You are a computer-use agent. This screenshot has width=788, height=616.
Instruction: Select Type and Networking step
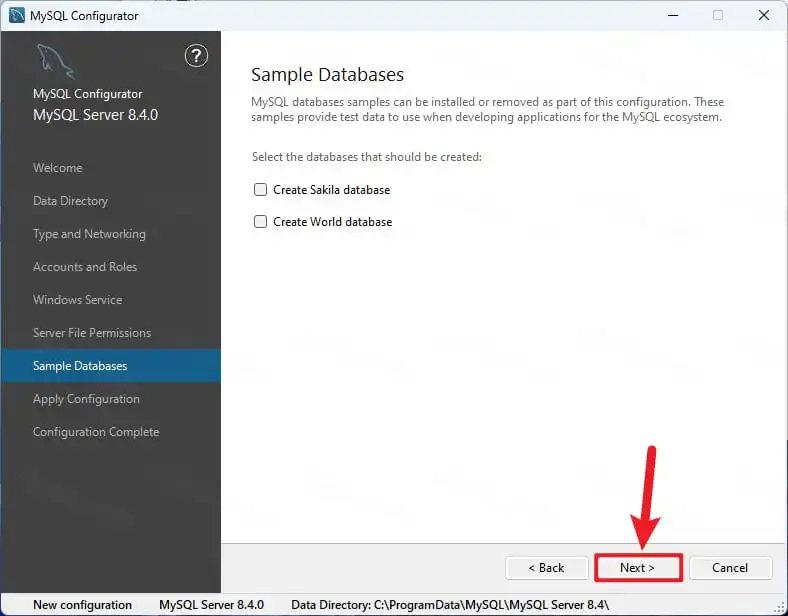pyautogui.click(x=89, y=234)
